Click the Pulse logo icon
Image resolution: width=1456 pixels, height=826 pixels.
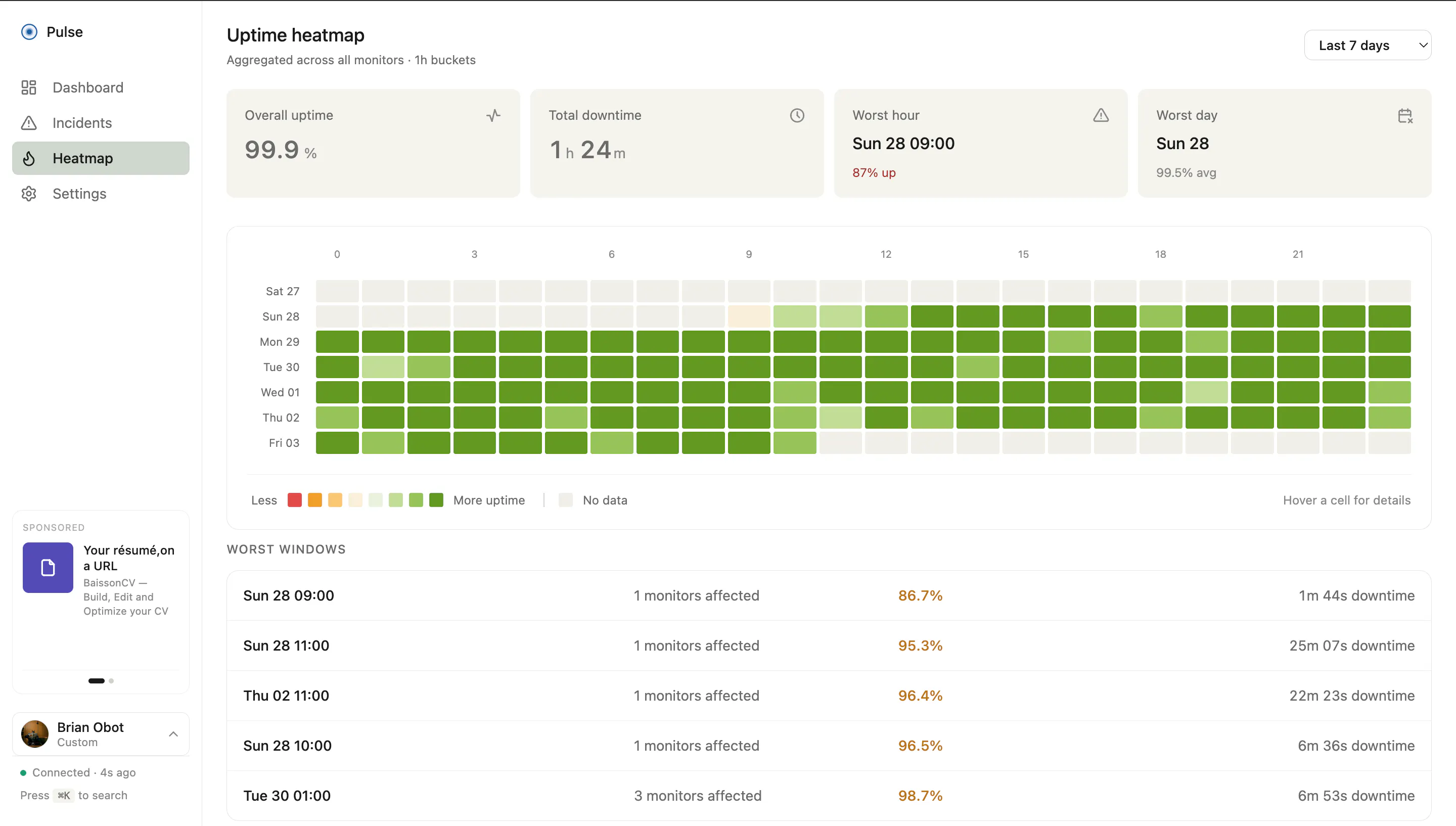point(29,32)
